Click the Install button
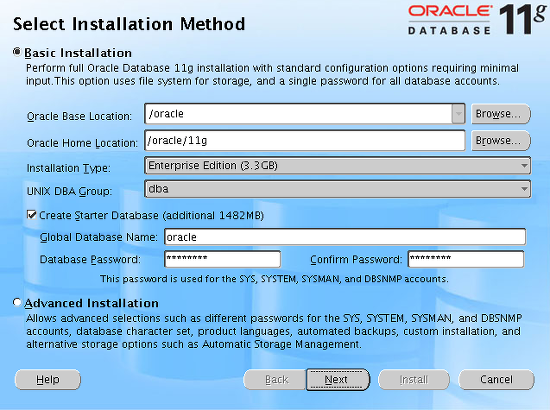 pyautogui.click(x=414, y=379)
